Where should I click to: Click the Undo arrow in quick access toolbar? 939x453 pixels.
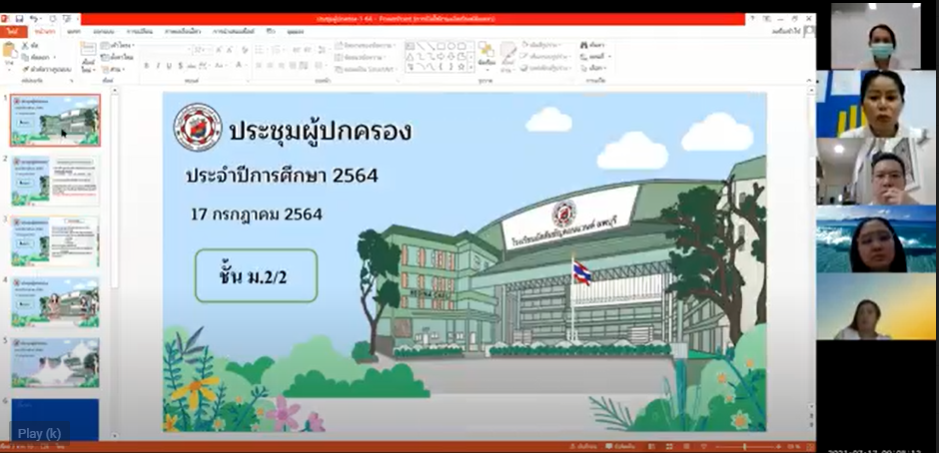(x=34, y=19)
